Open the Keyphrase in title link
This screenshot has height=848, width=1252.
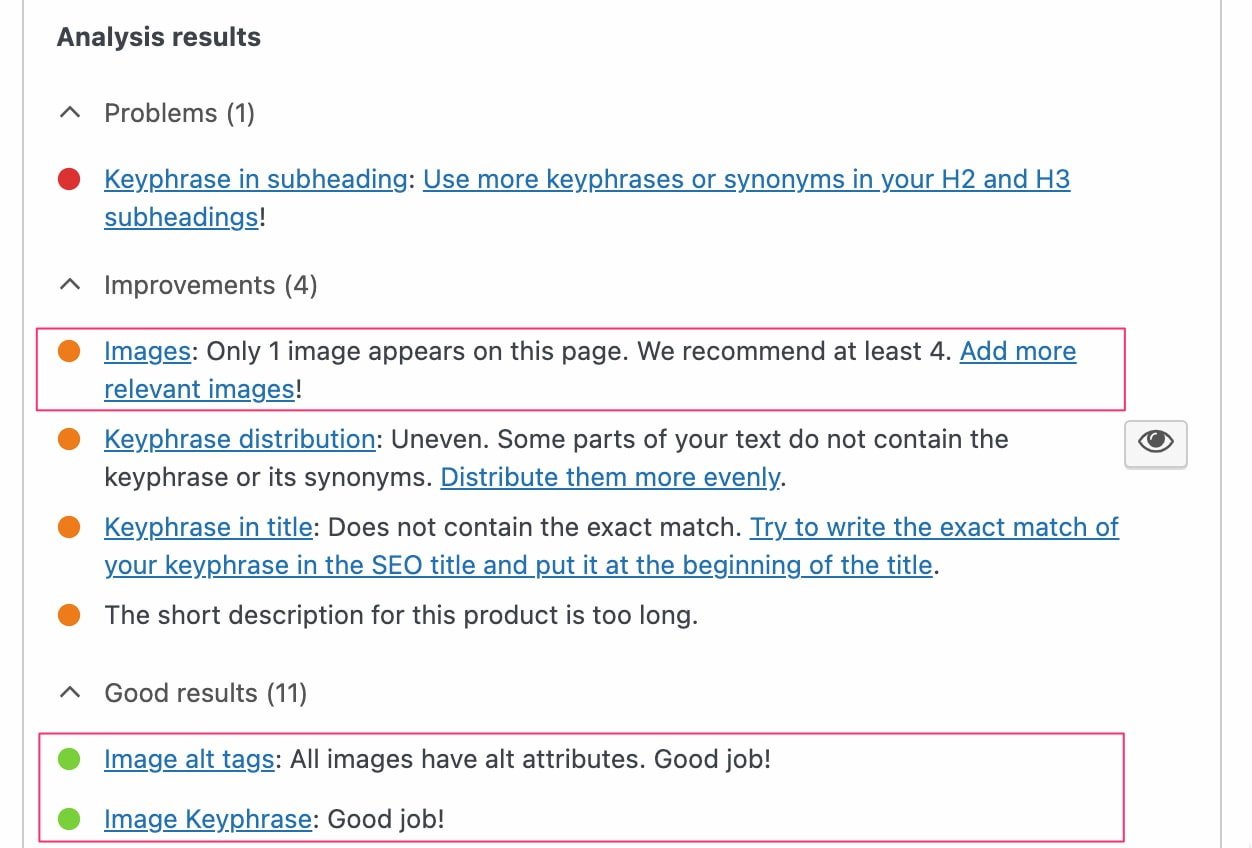(x=208, y=528)
